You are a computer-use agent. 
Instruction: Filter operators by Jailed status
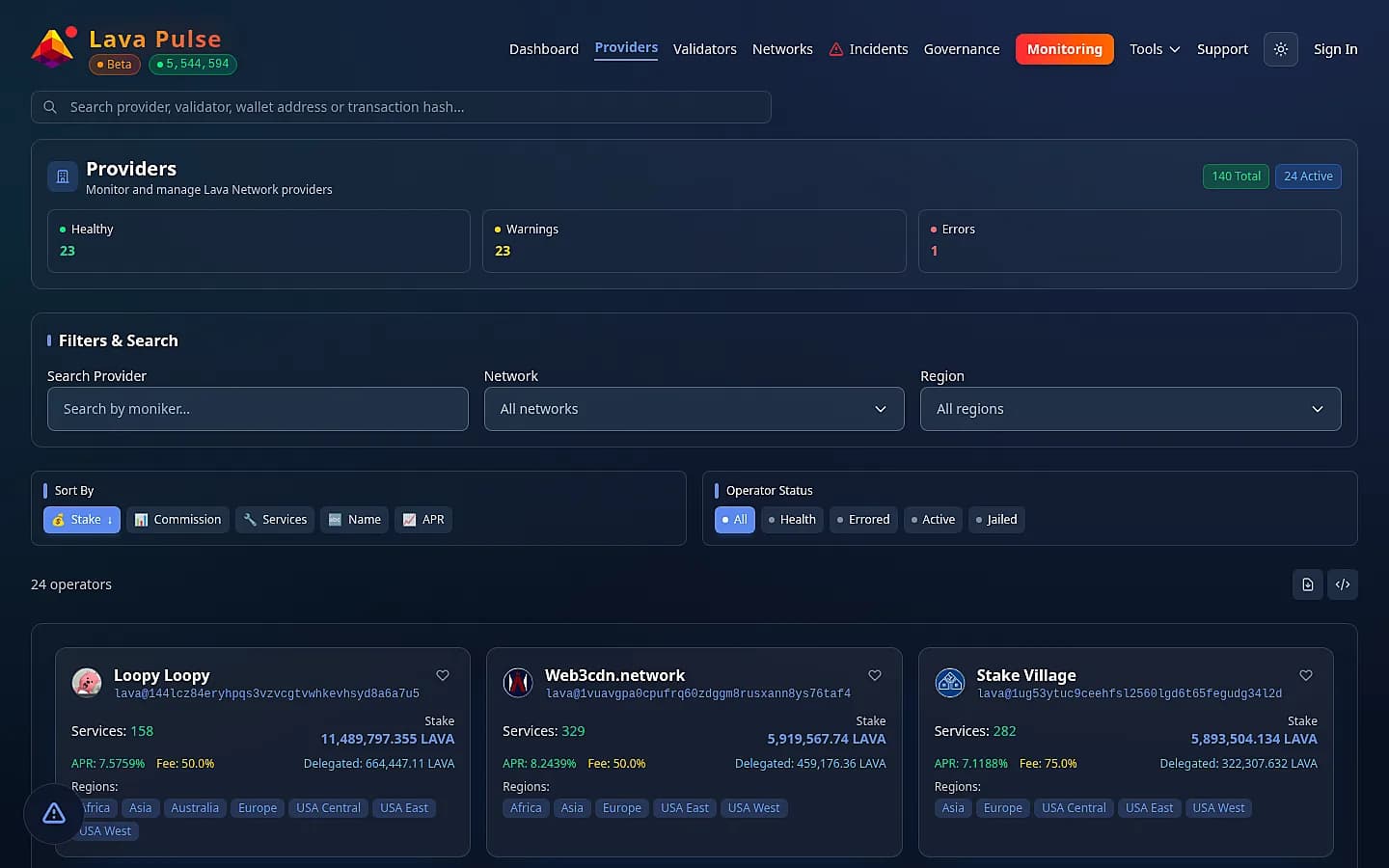point(996,520)
